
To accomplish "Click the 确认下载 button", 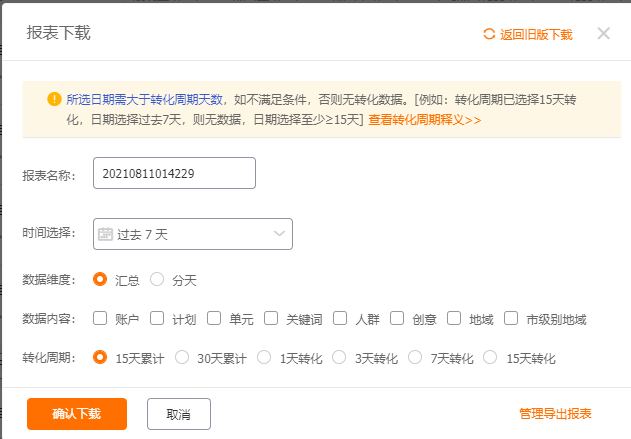I will pyautogui.click(x=77, y=414).
